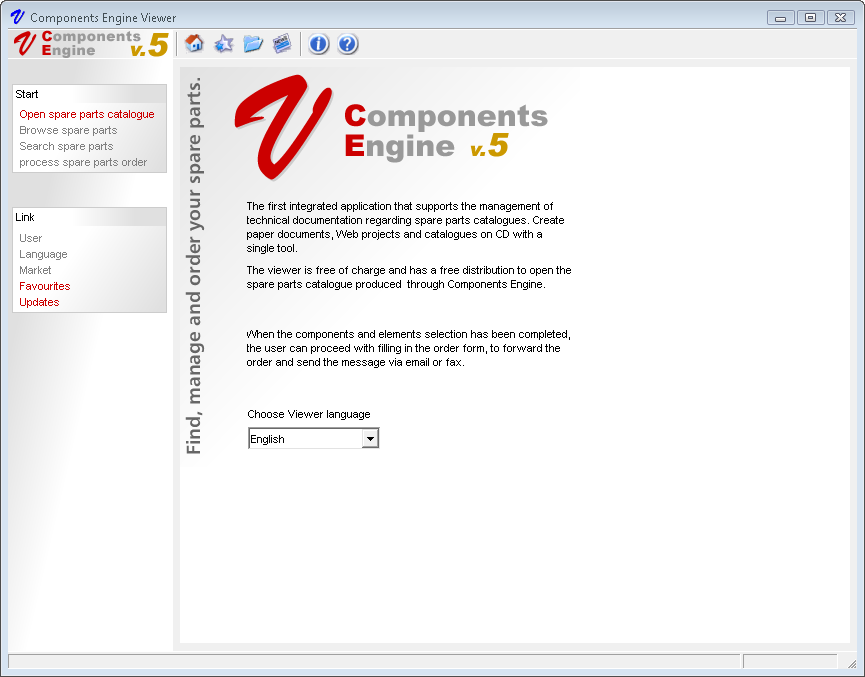
Task: Expand the Viewer language dropdown arrow
Action: click(370, 439)
